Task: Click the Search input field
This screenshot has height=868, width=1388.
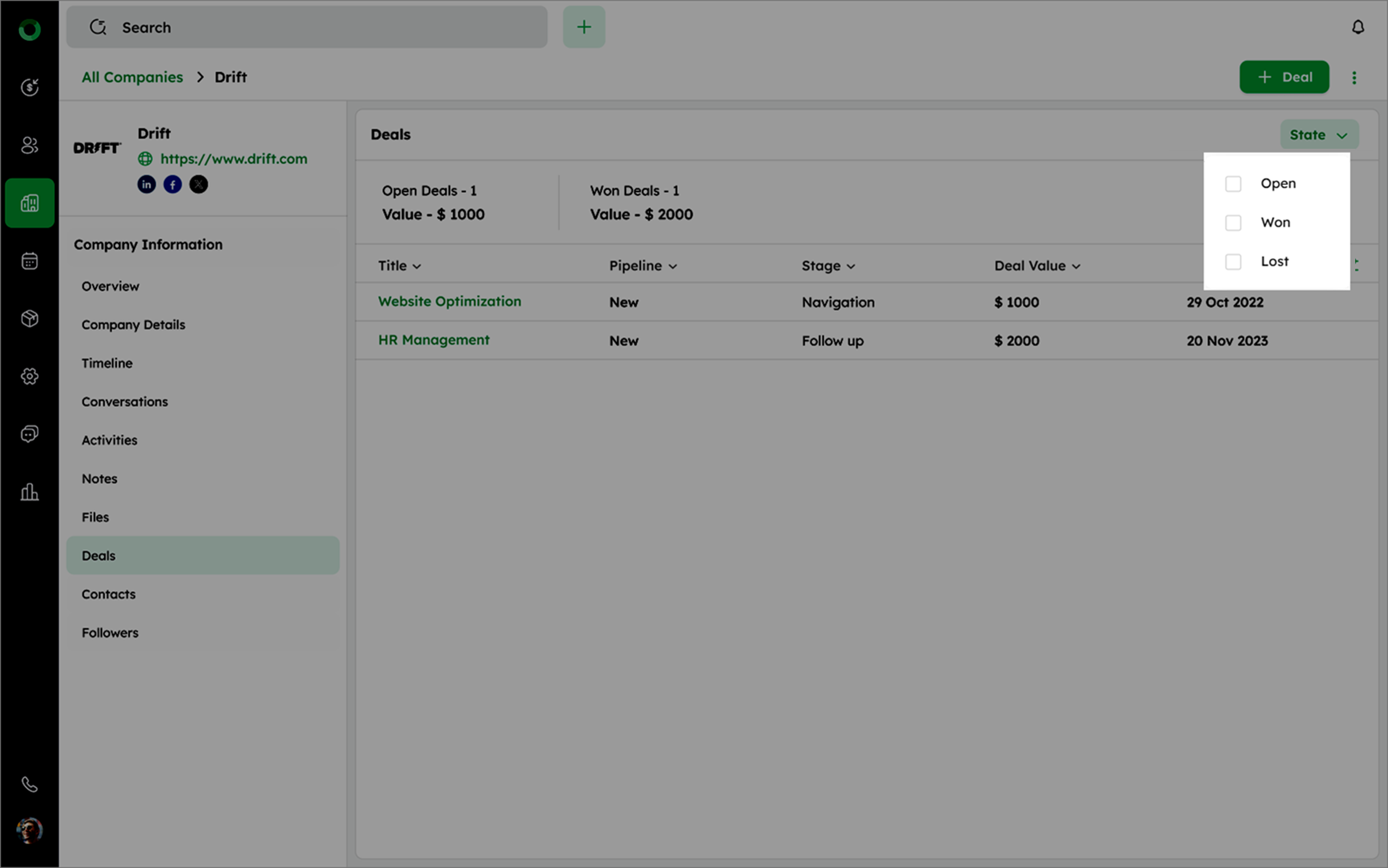Action: click(307, 27)
